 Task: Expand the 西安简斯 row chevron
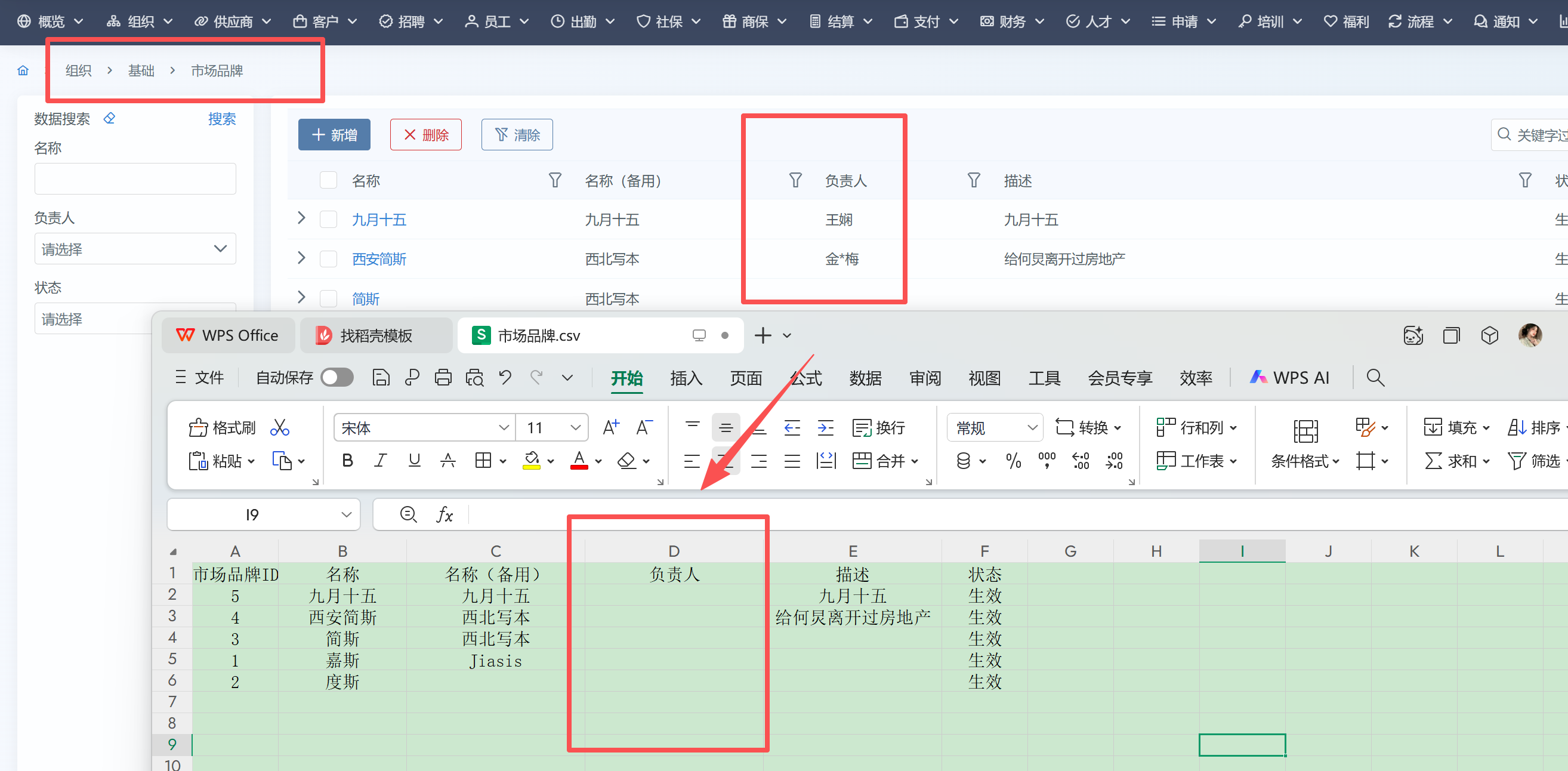click(301, 258)
